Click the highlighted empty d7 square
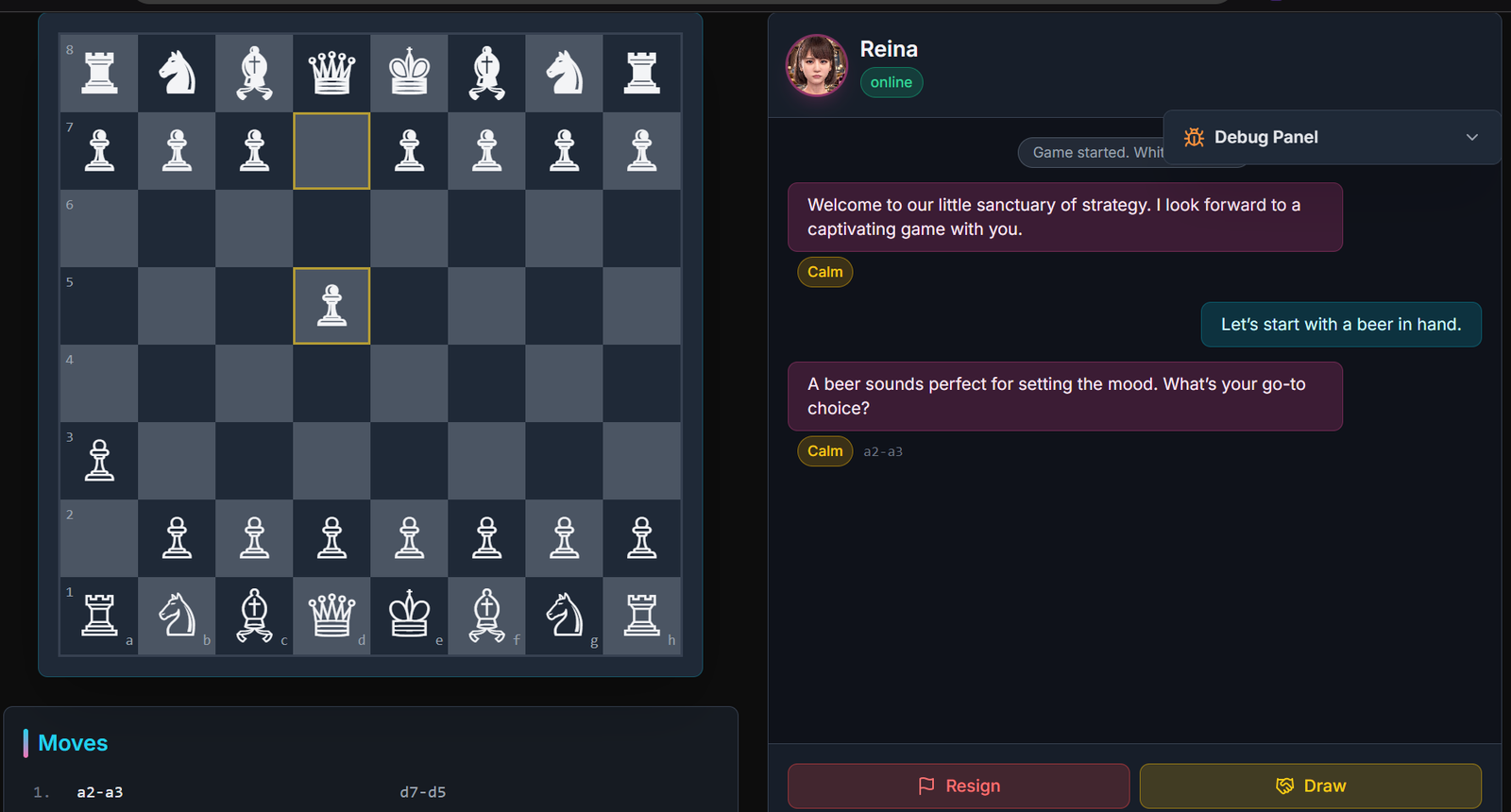Viewport: 1511px width, 812px height. tap(331, 151)
